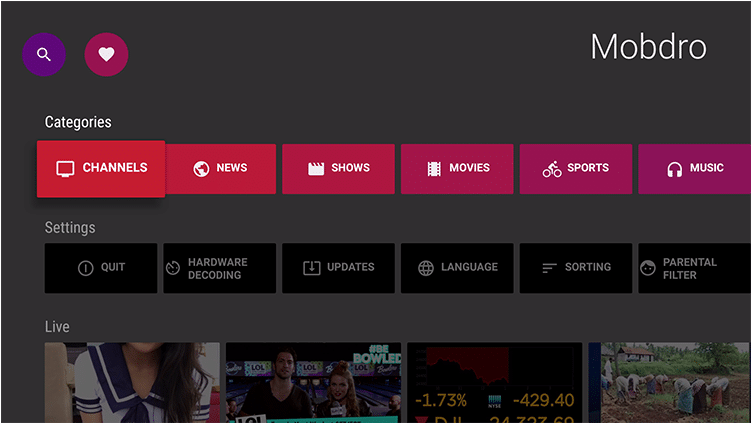751x423 pixels.
Task: Open the Music category
Action: 694,168
